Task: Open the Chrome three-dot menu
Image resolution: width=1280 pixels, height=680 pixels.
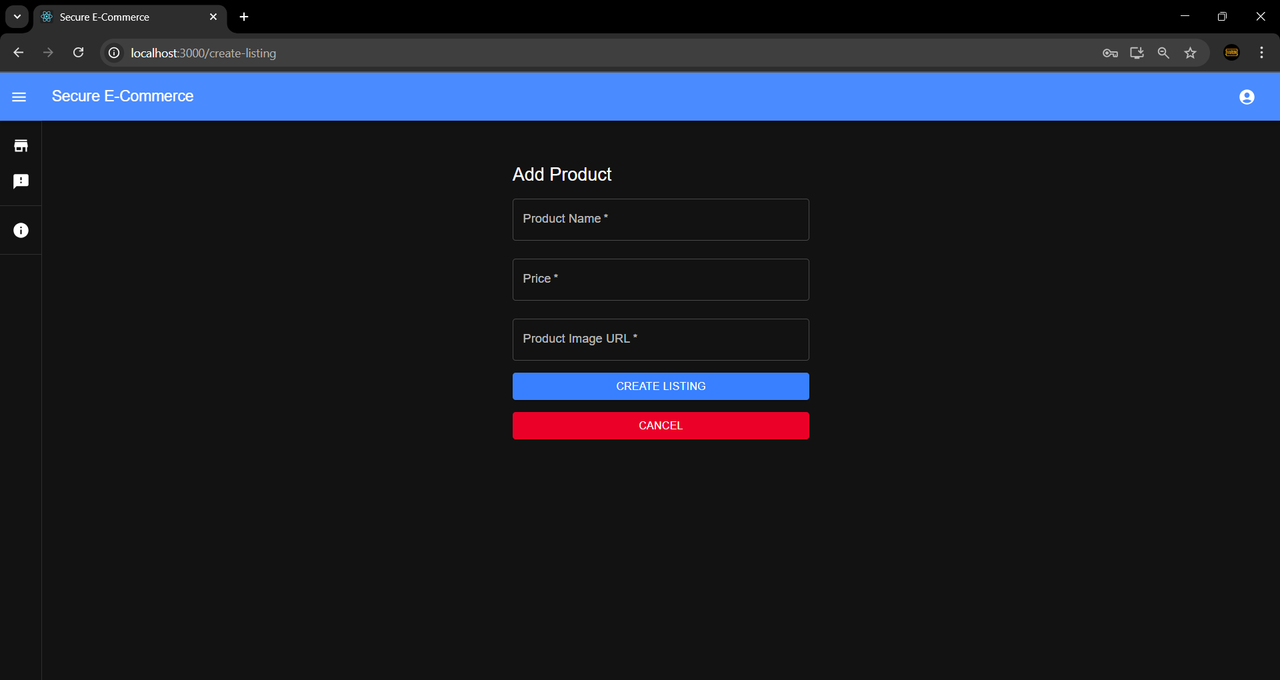Action: click(1261, 53)
